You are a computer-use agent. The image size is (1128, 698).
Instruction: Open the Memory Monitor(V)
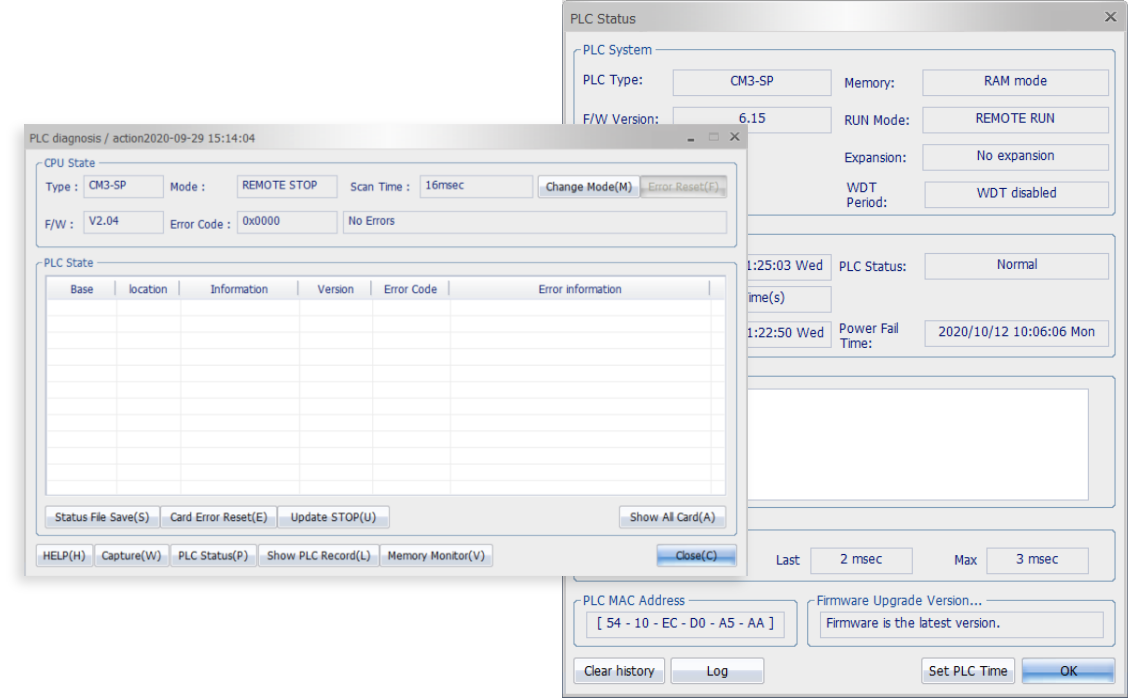click(x=436, y=555)
